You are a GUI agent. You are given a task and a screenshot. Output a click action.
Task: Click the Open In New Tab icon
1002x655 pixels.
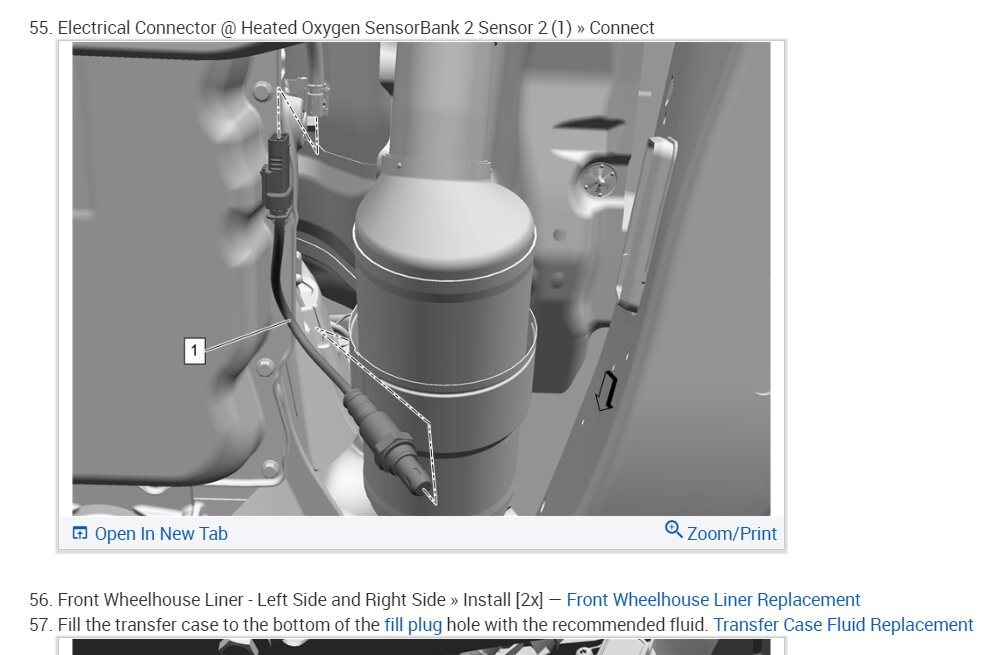coord(80,533)
